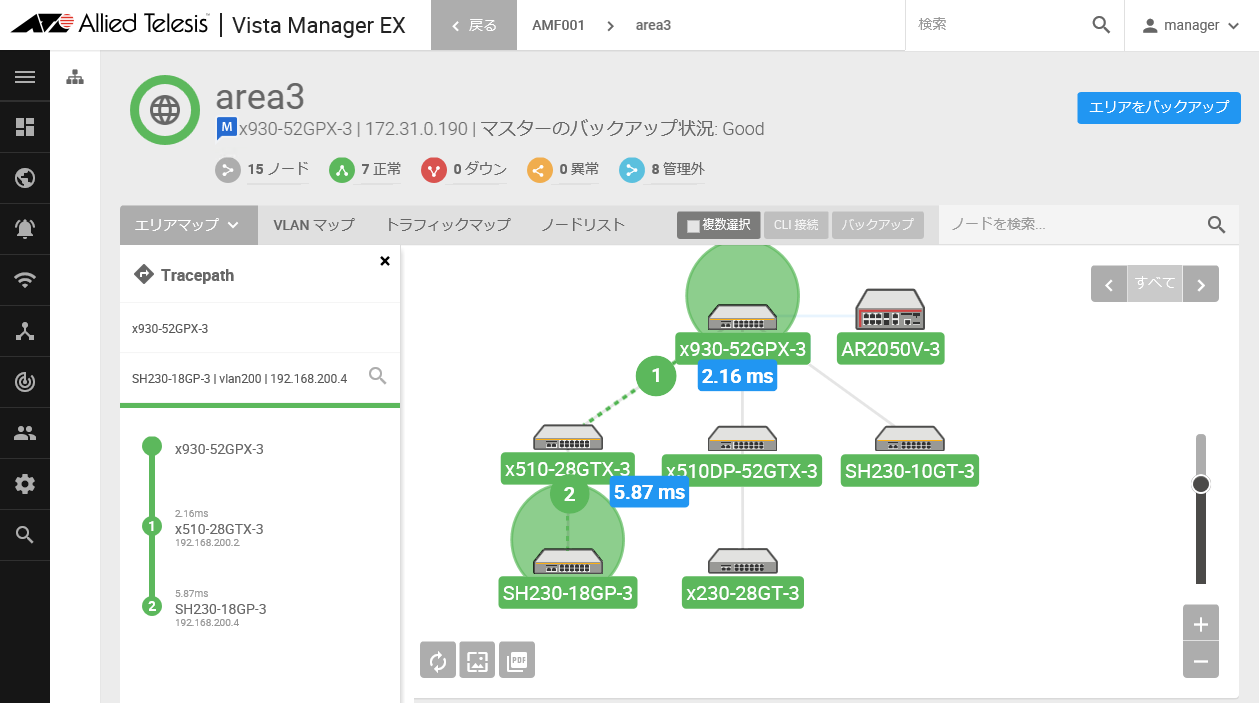
Task: Select the SH230-18GP-3 switch icon on map
Action: (568, 561)
